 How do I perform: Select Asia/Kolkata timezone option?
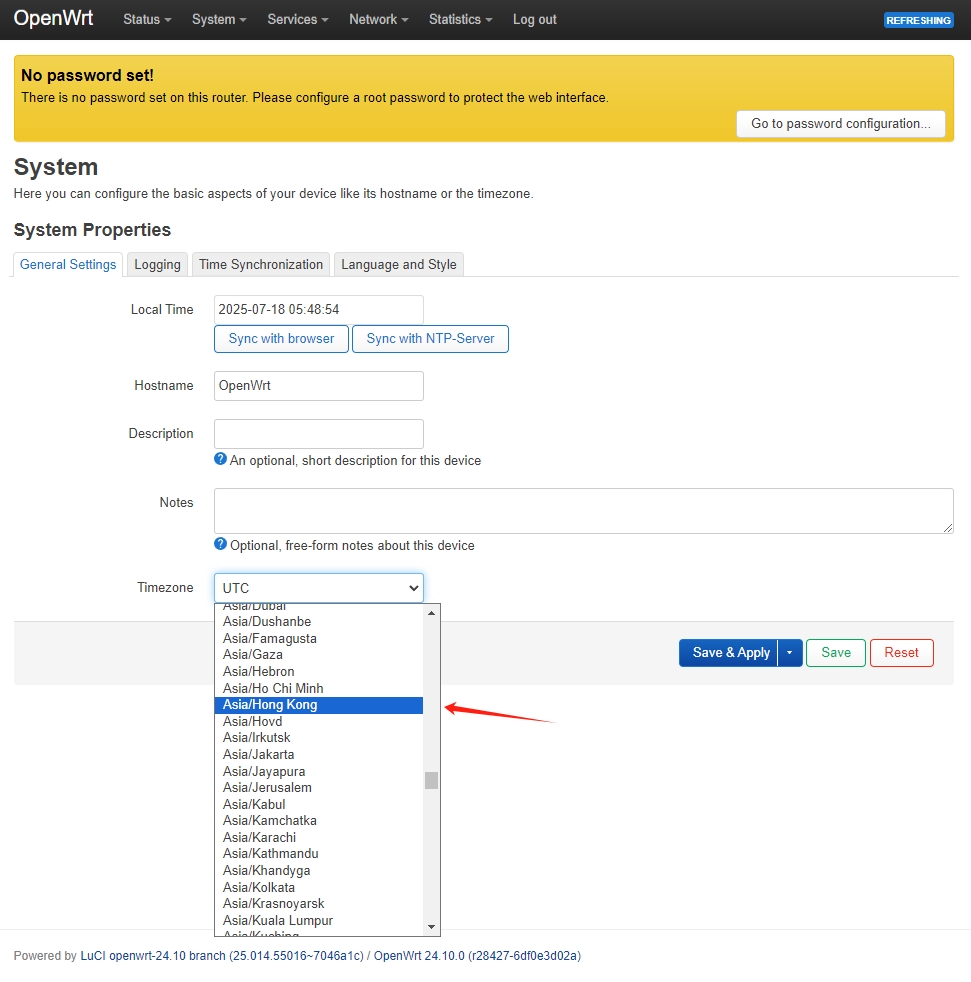(x=319, y=887)
